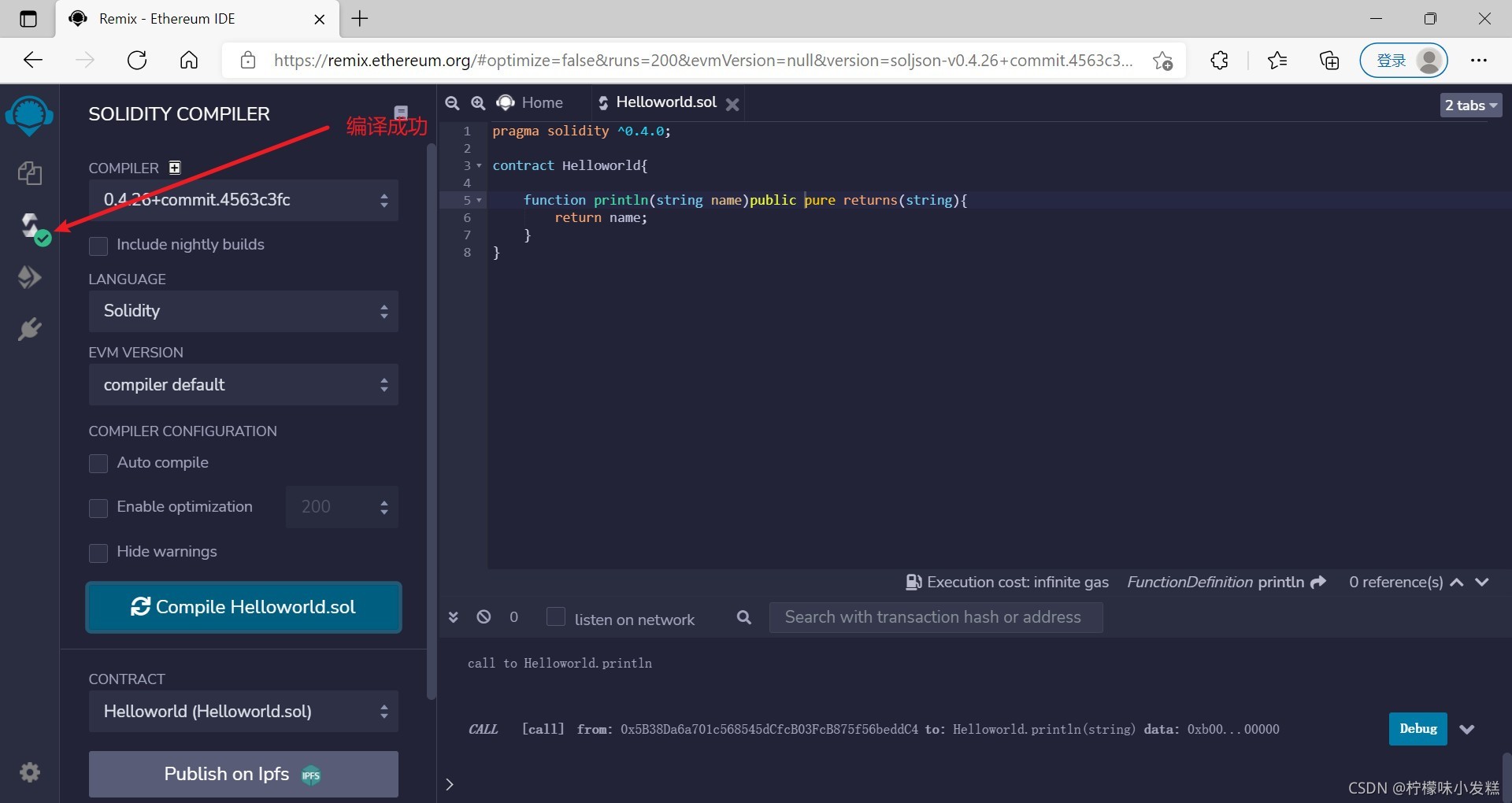Image resolution: width=1512 pixels, height=803 pixels.
Task: Open Helloworld contract selection dropdown
Action: 243,712
